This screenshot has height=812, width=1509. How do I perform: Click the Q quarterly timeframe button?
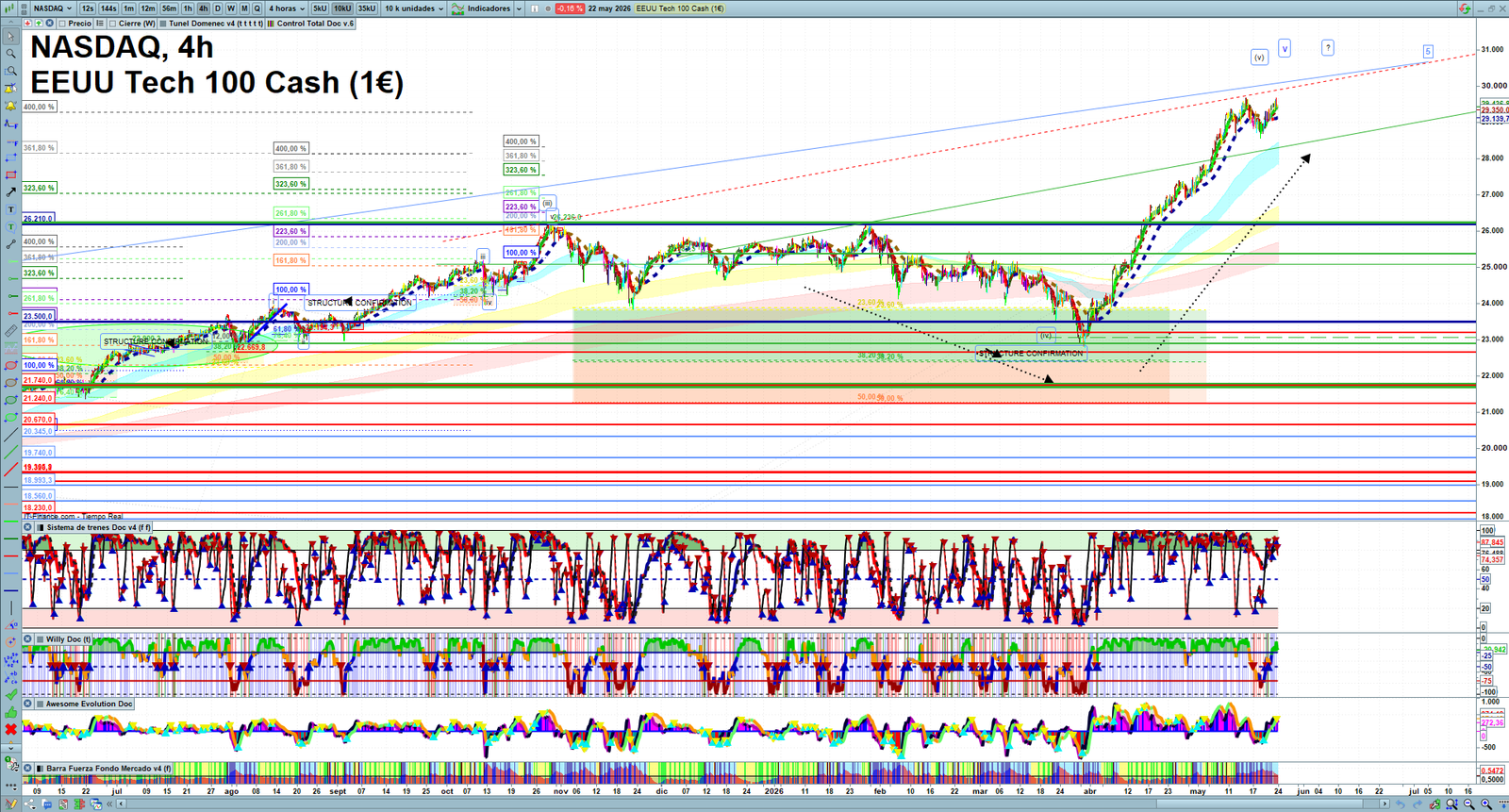point(257,8)
